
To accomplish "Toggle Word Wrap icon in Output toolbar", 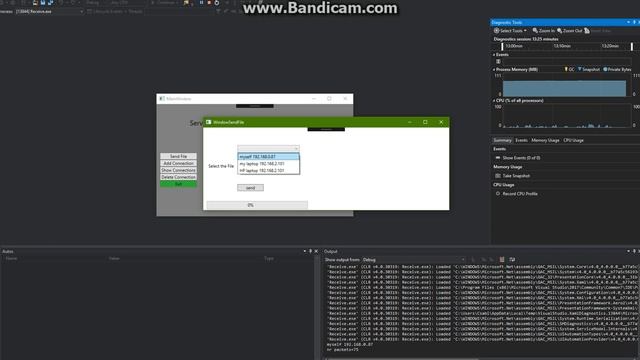I will pos(512,260).
